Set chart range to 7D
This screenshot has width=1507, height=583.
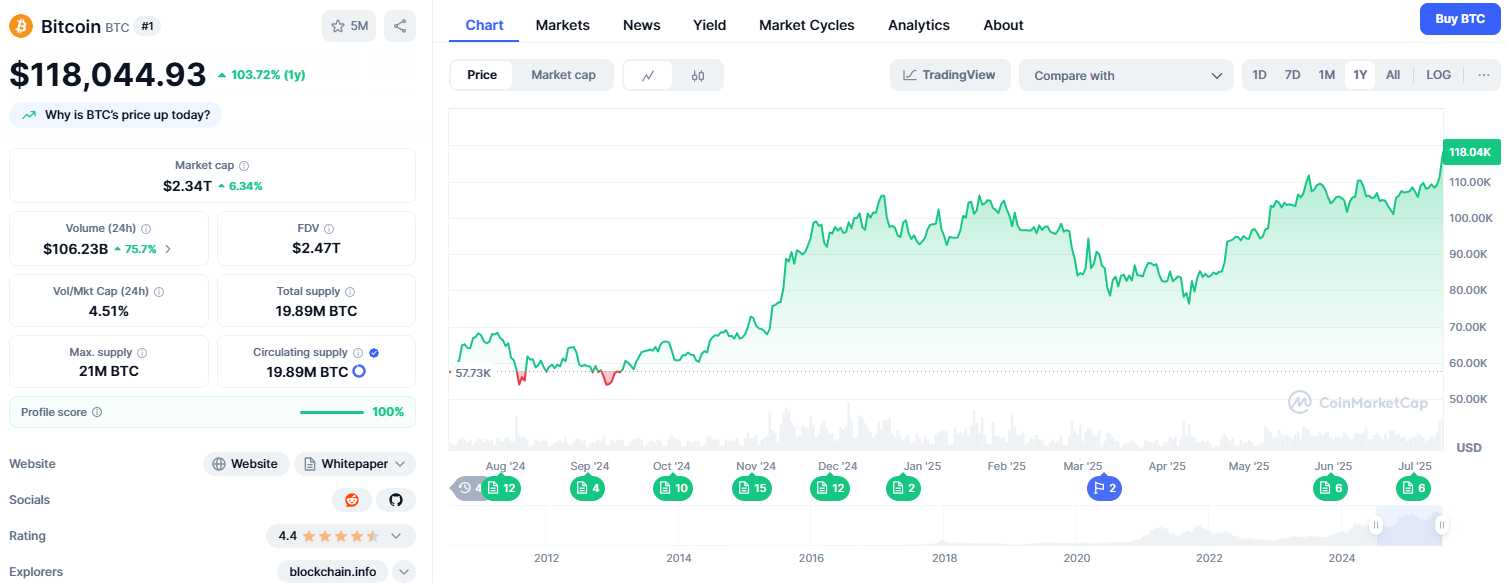click(1292, 75)
